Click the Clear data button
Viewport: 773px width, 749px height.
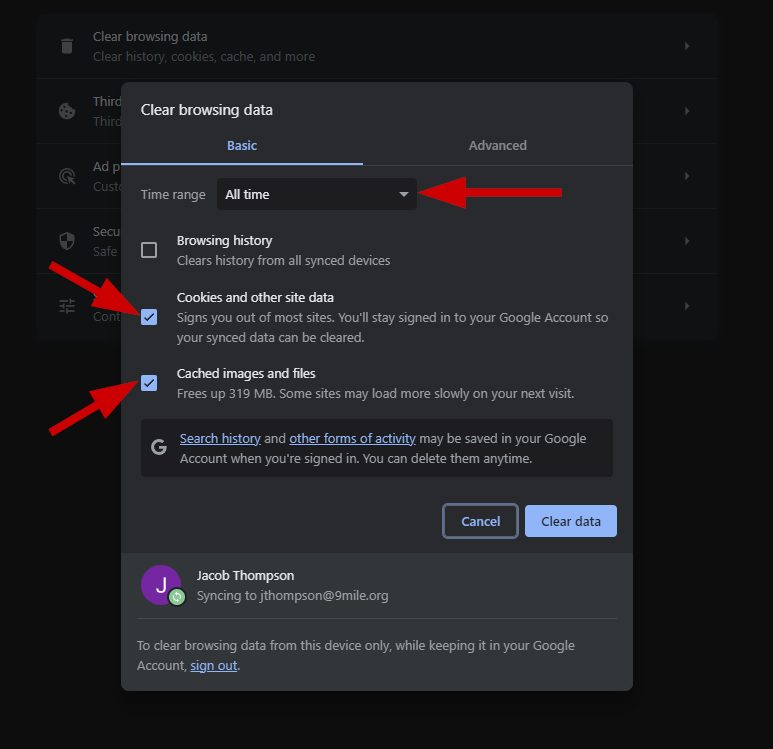[571, 521]
